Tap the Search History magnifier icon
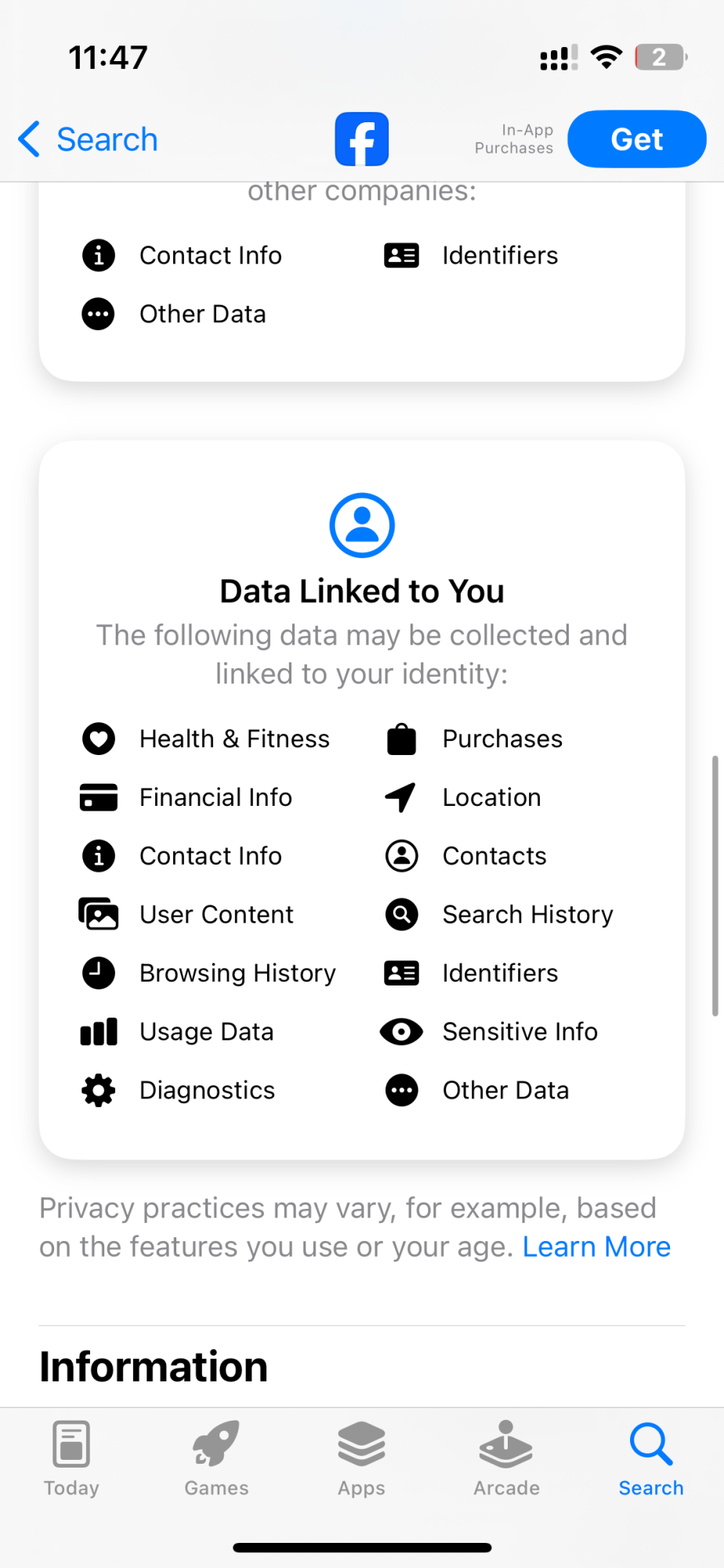 401,914
